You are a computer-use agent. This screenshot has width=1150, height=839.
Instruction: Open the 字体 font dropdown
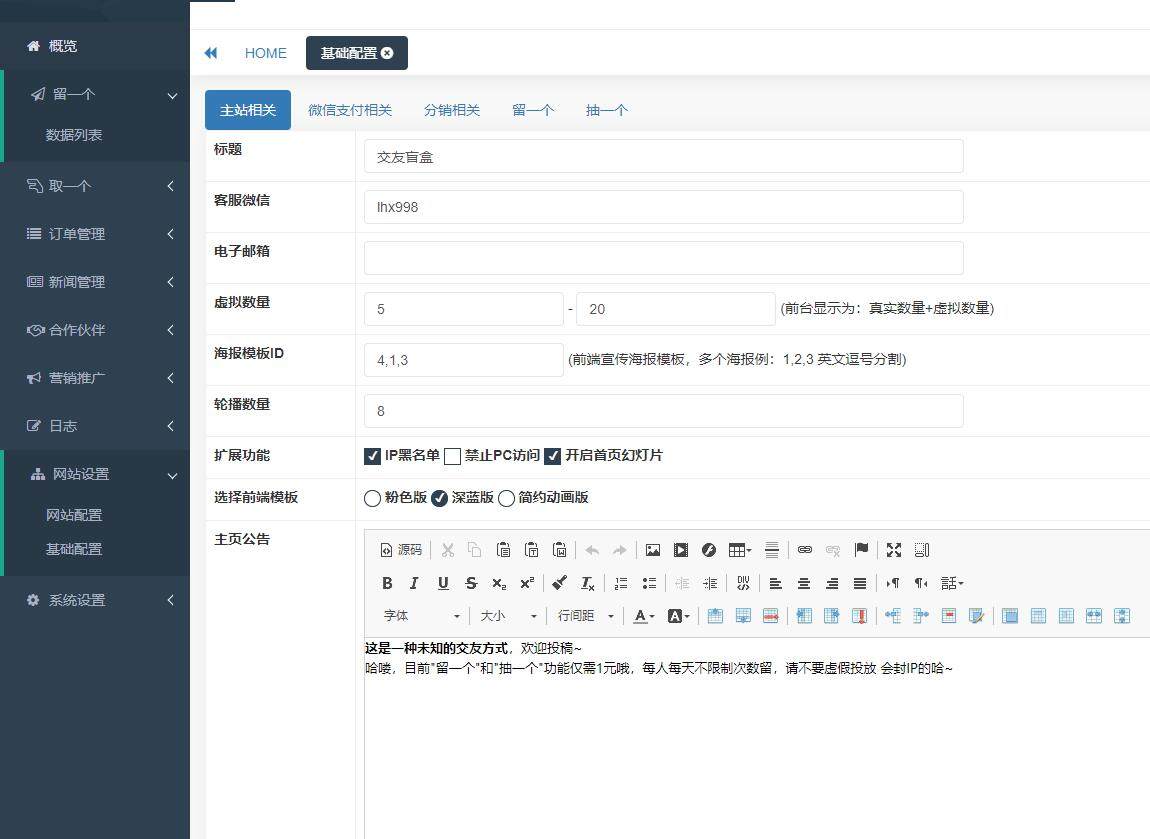[421, 616]
